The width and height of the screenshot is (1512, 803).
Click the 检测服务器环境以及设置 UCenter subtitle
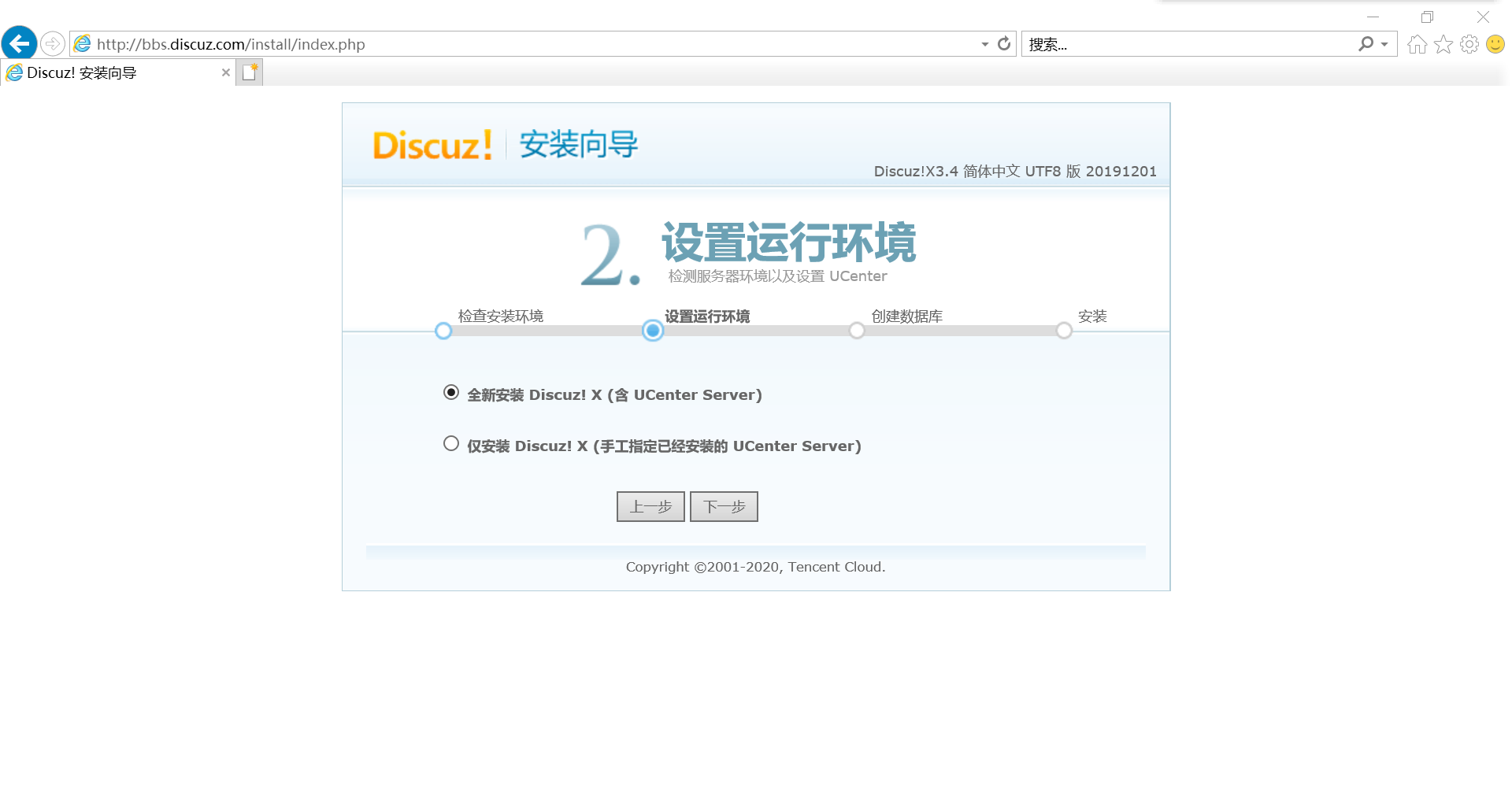pos(777,276)
